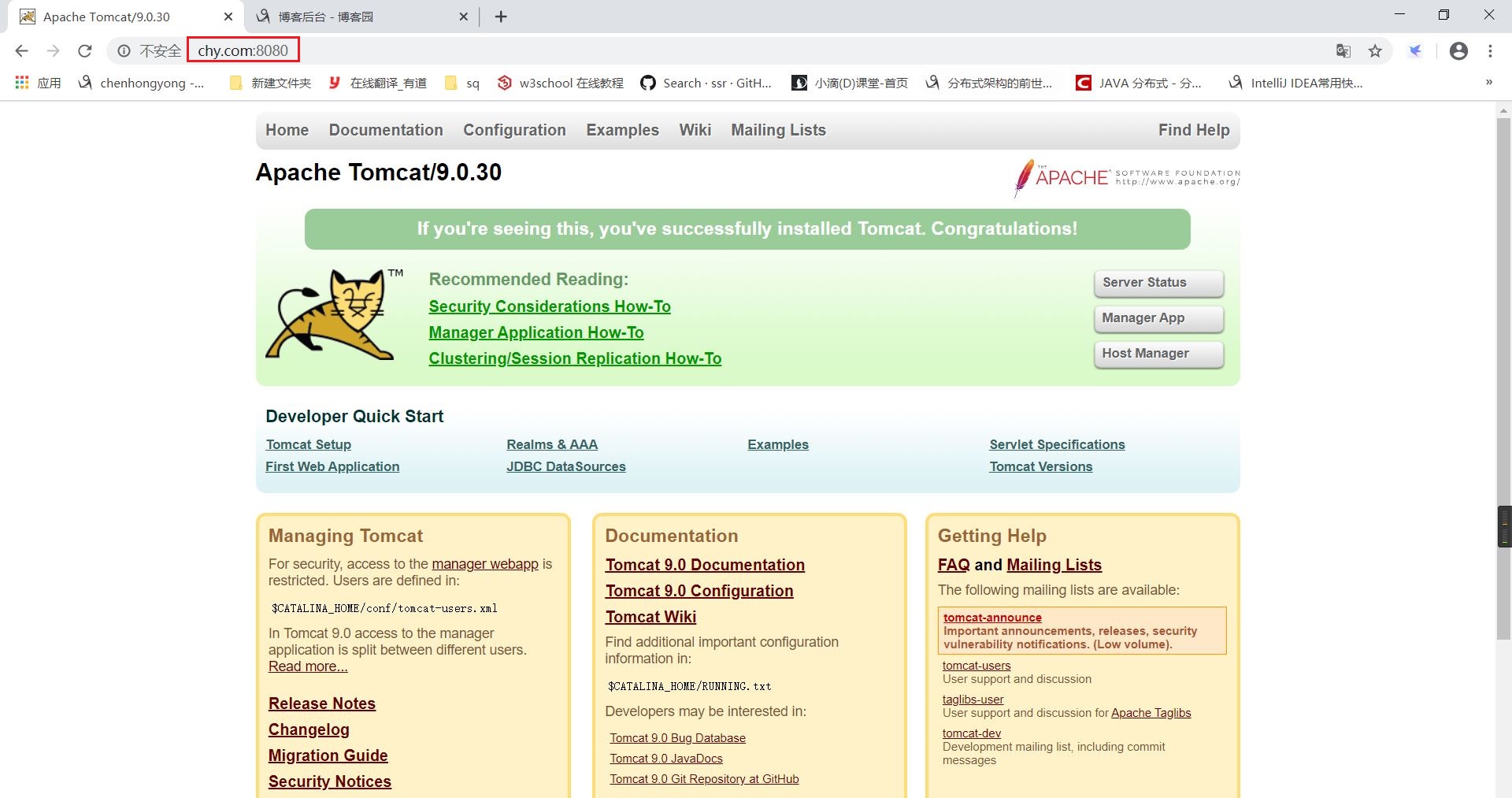Open 应用 apps grid in bookmarks bar
Viewport: 1512px width, 798px height.
(39, 83)
